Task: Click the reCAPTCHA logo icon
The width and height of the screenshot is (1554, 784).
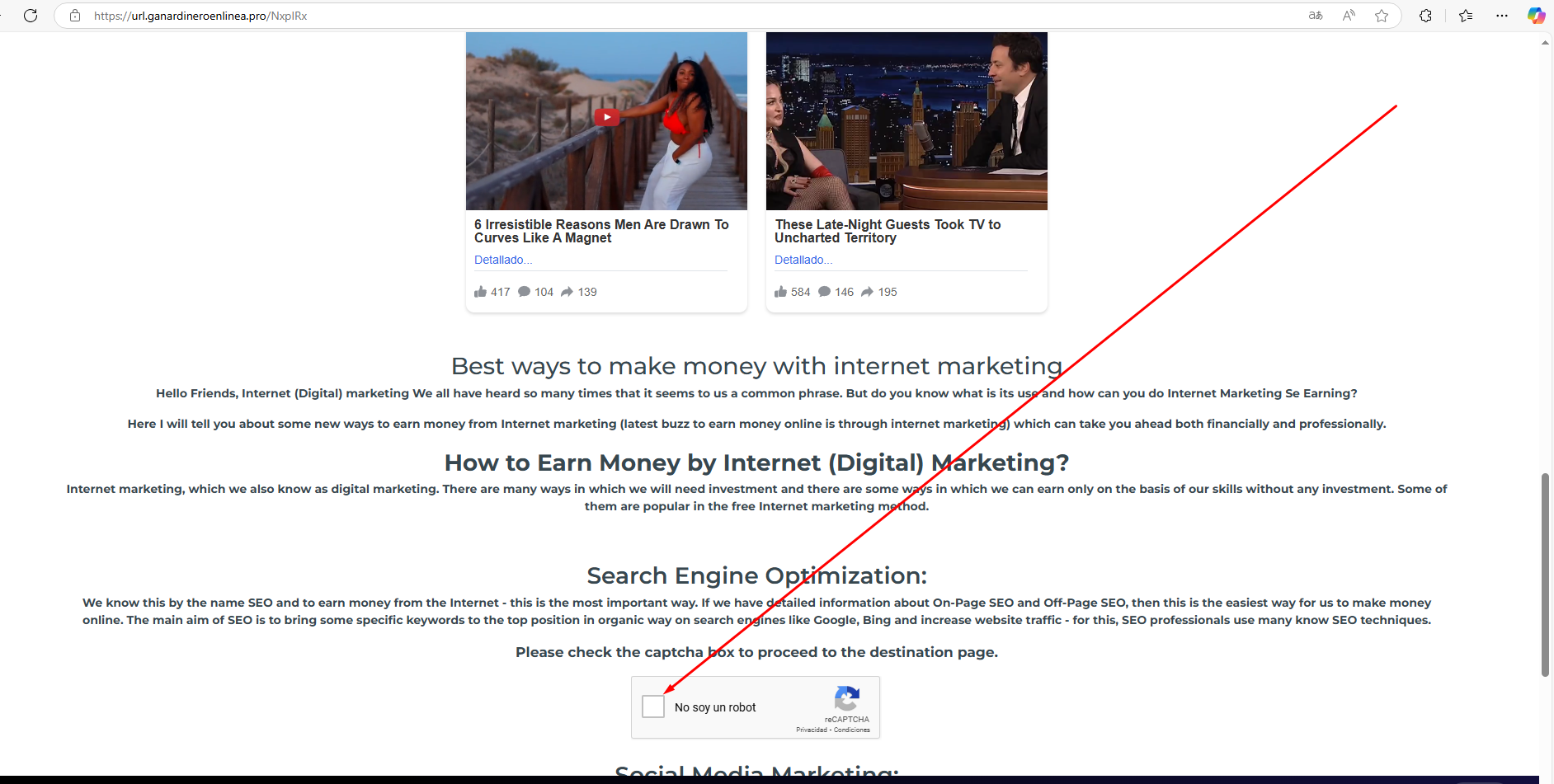Action: point(847,699)
